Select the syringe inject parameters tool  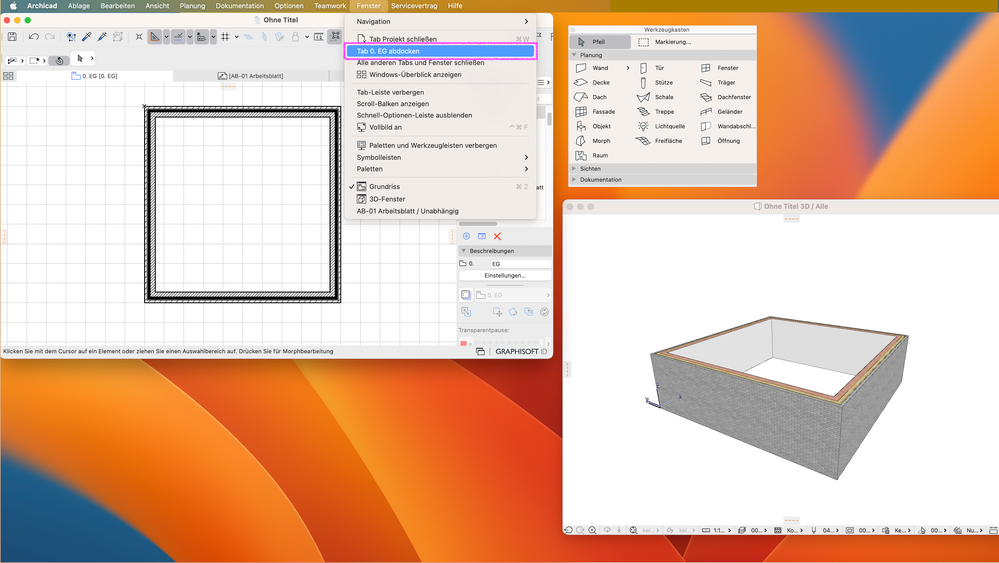pyautogui.click(x=102, y=37)
